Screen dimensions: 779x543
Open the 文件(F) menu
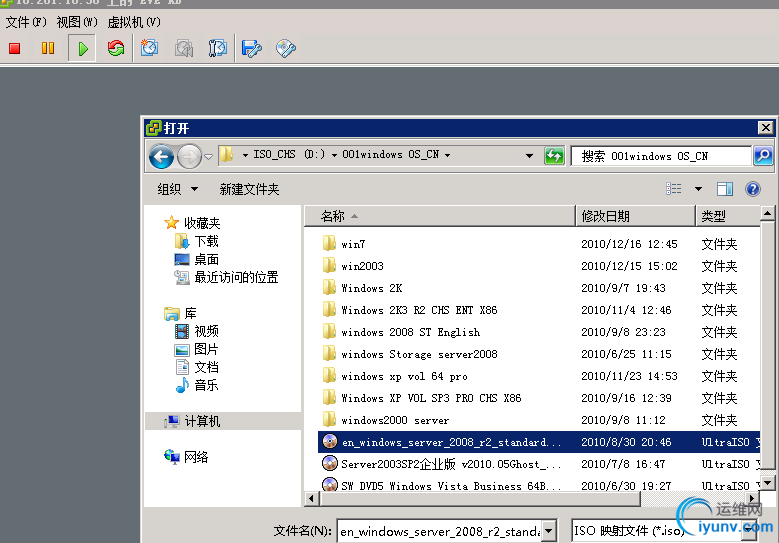(26, 22)
